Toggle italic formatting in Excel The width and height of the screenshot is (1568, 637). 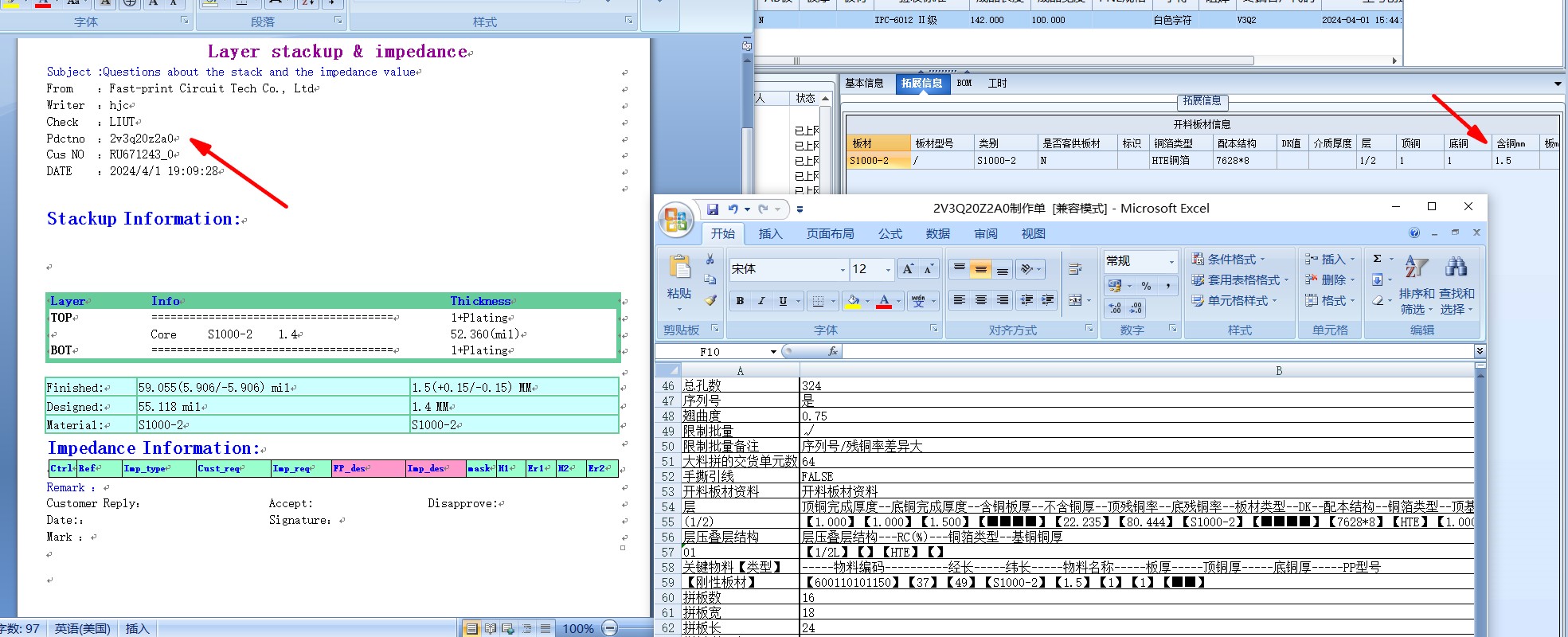(x=762, y=300)
